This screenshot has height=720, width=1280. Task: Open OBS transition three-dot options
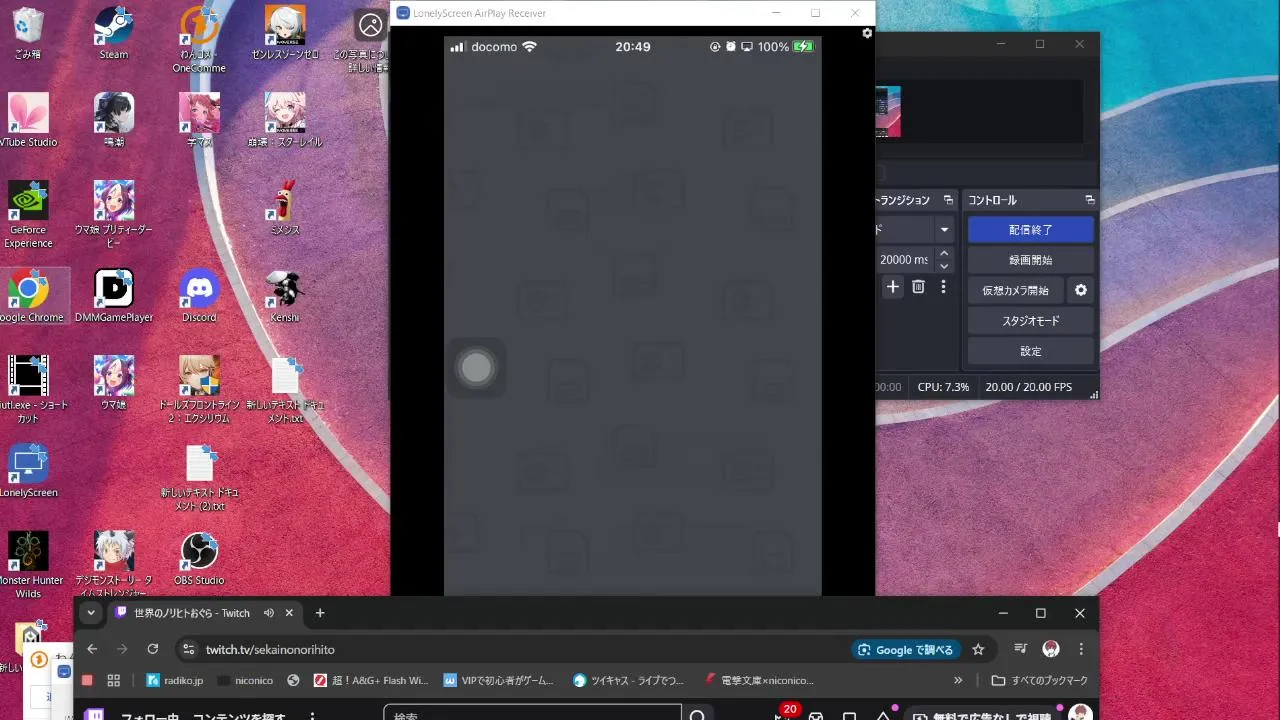(x=943, y=287)
